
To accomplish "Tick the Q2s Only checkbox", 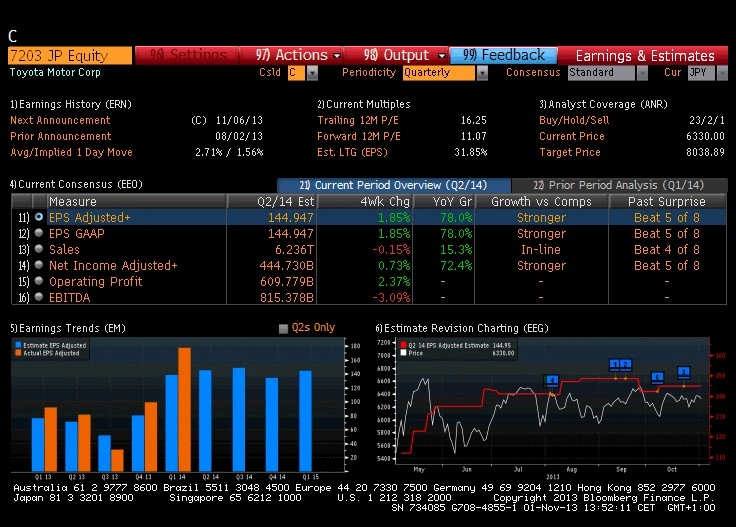I will (283, 328).
